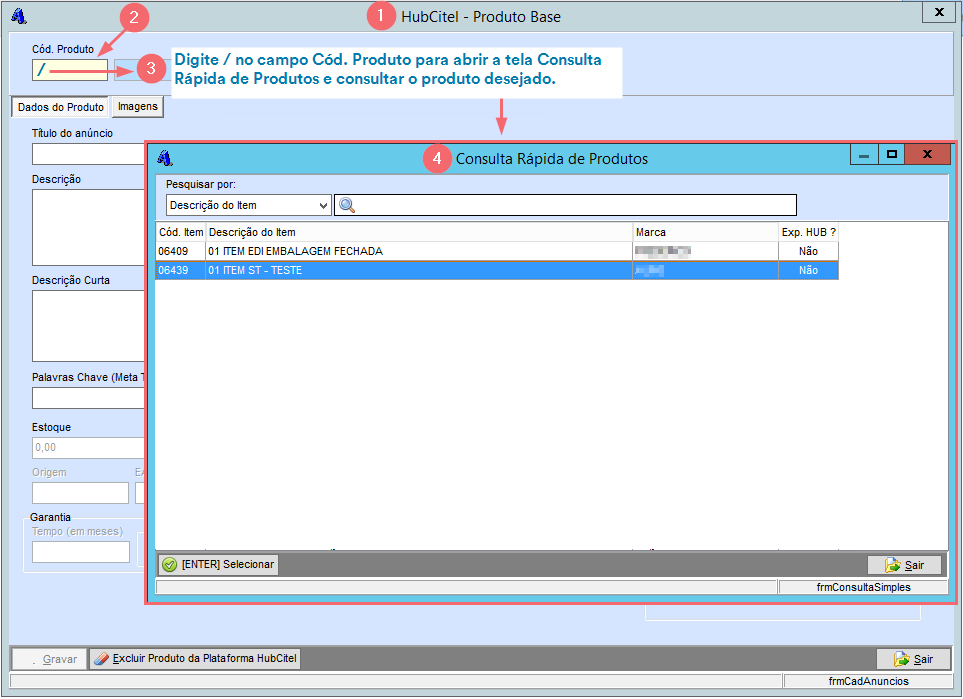
Task: Focus the product search text field
Action: pos(565,205)
